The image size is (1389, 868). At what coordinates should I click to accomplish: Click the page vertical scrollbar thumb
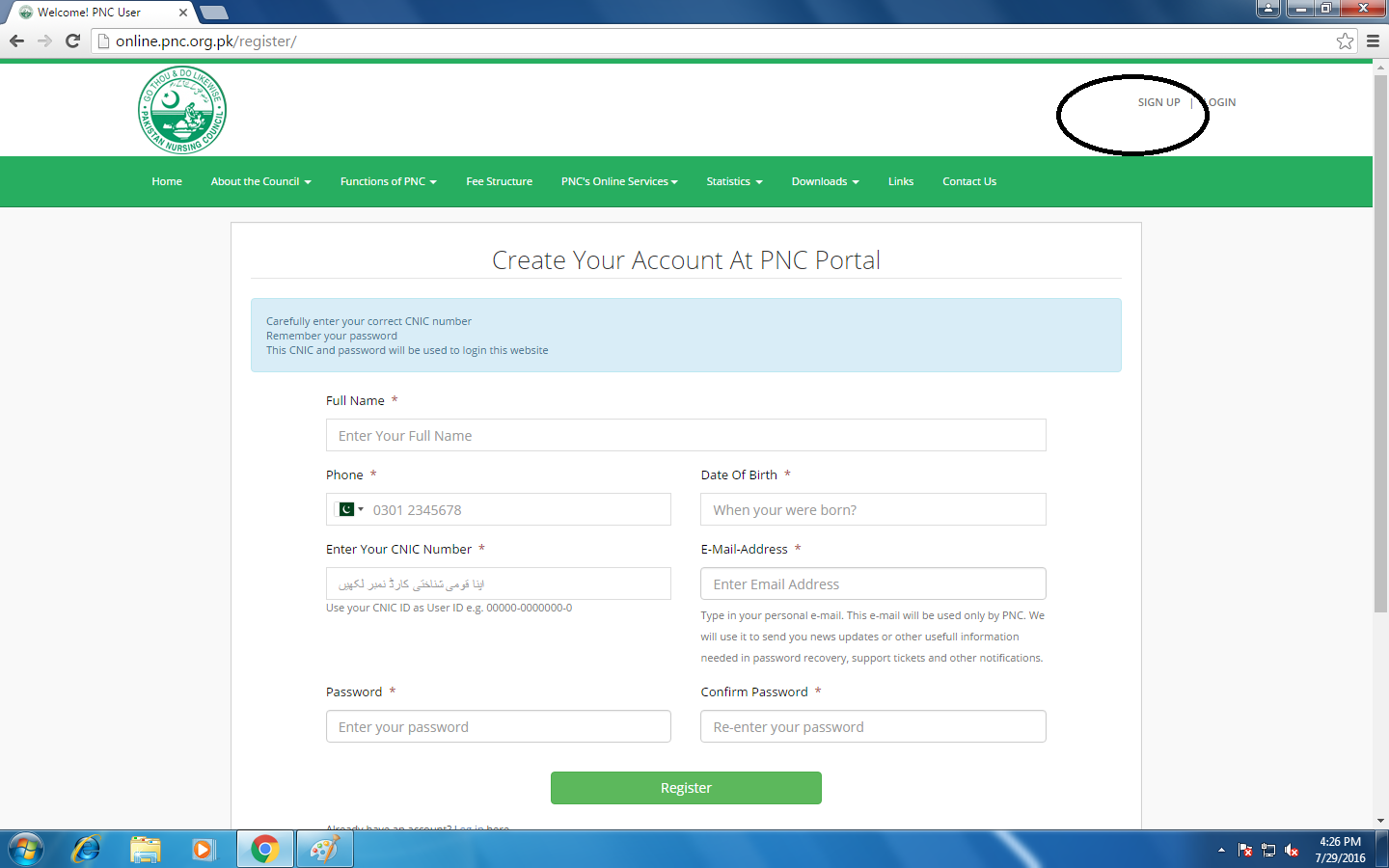[1380, 342]
